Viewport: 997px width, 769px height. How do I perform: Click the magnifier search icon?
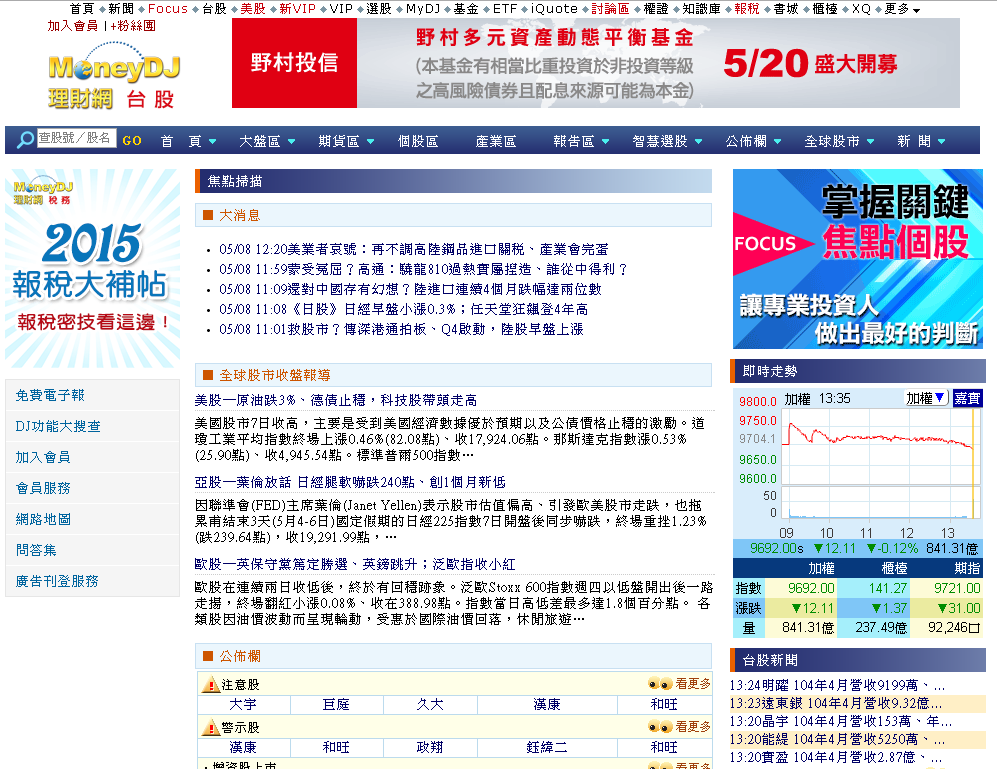pos(25,141)
